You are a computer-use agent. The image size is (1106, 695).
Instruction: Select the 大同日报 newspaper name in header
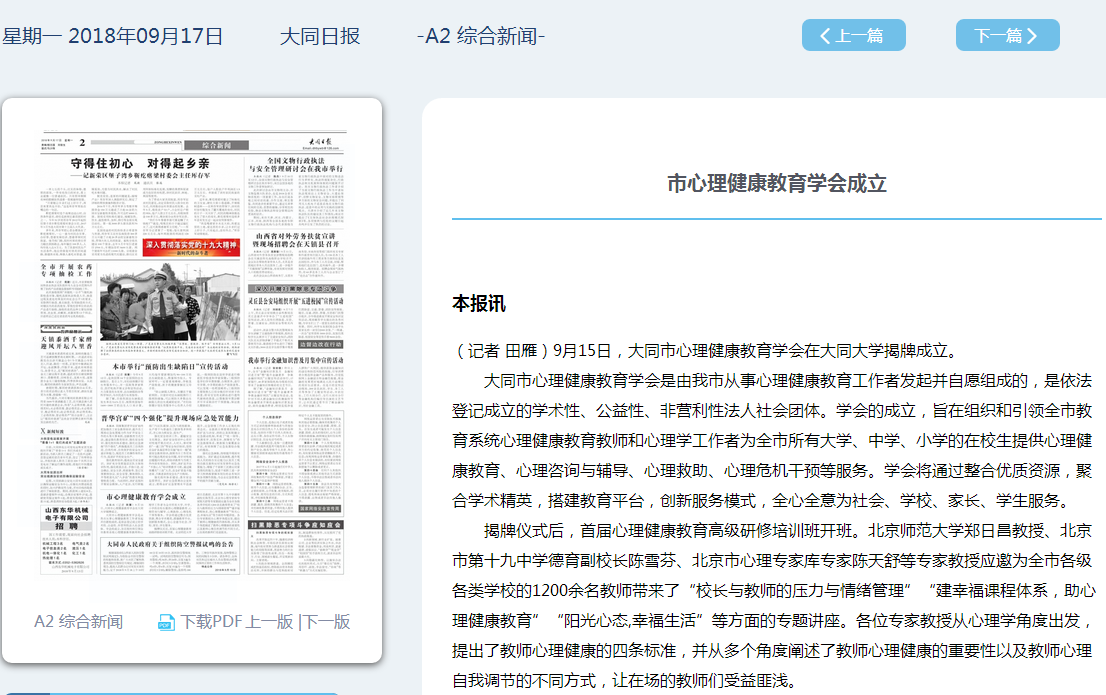click(x=320, y=36)
